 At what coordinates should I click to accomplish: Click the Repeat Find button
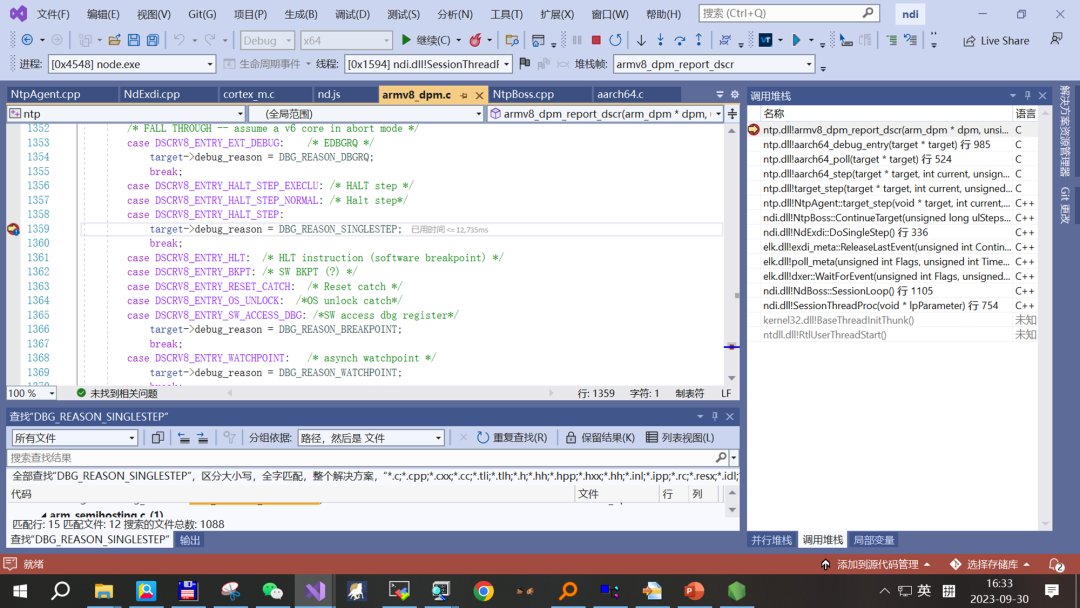[512, 438]
